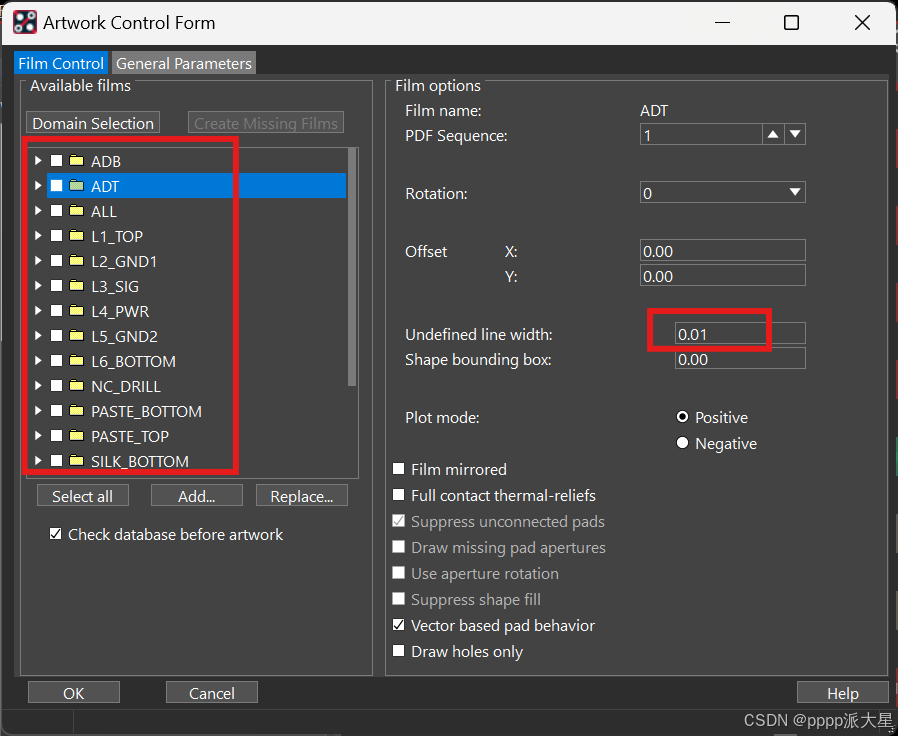
Task: Click the ADB folder icon
Action: 76,160
